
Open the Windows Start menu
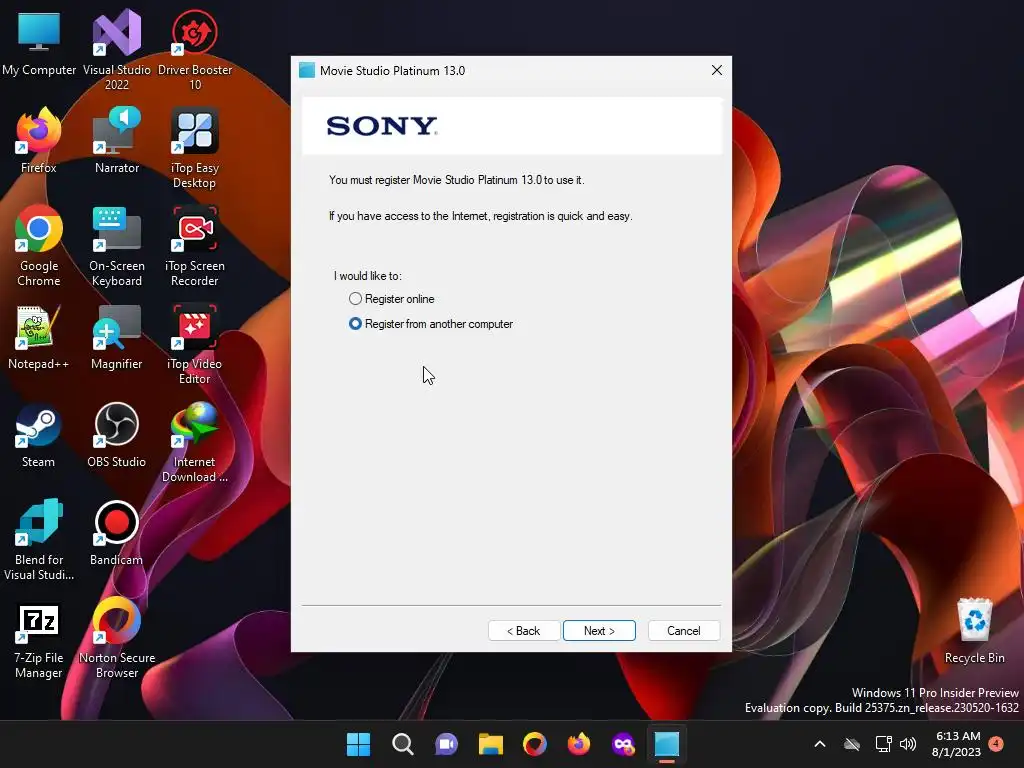click(x=358, y=744)
